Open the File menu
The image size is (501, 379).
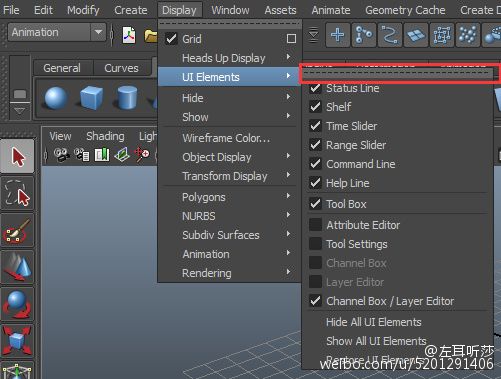tap(11, 10)
